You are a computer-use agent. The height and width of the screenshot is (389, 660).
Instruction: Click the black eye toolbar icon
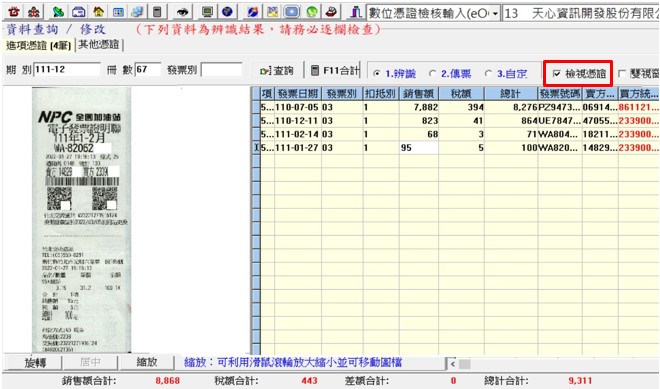pyautogui.click(x=182, y=12)
